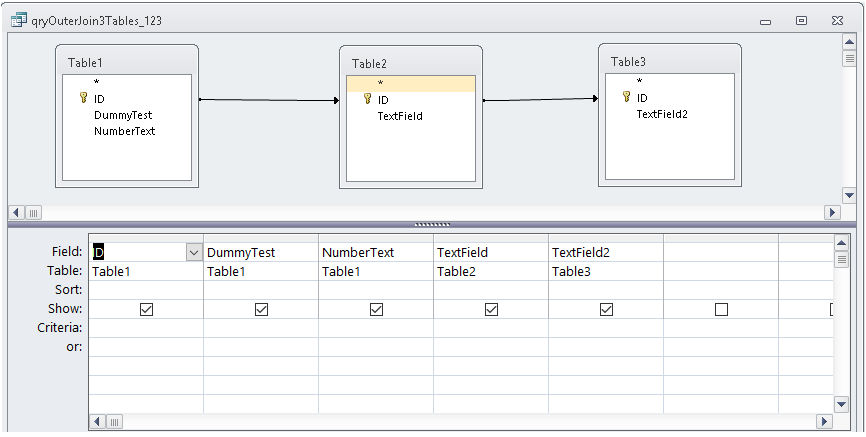Select the Table3 title bar
The width and height of the screenshot is (866, 437).
(669, 61)
